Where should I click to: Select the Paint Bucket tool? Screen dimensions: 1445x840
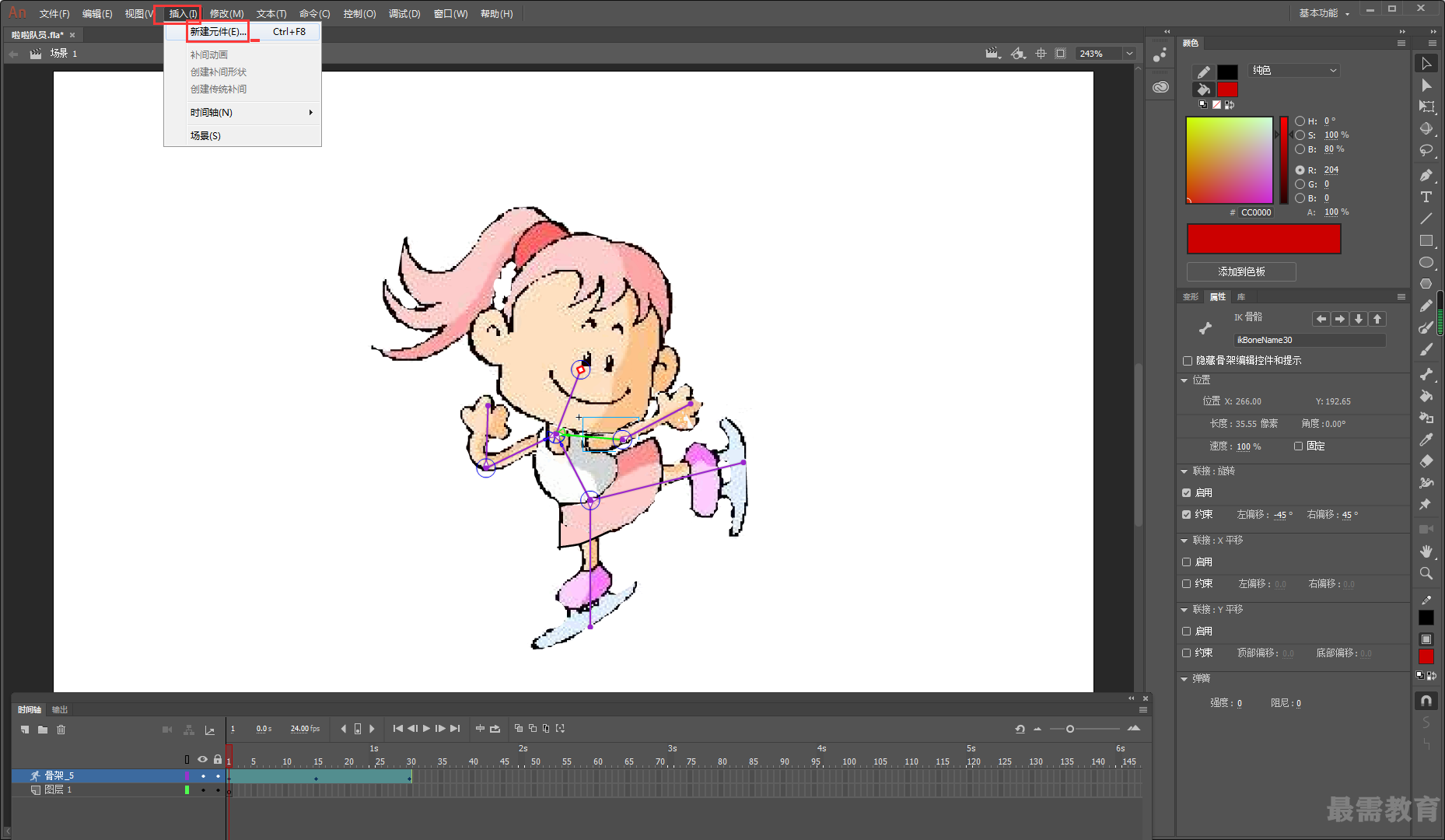1426,396
